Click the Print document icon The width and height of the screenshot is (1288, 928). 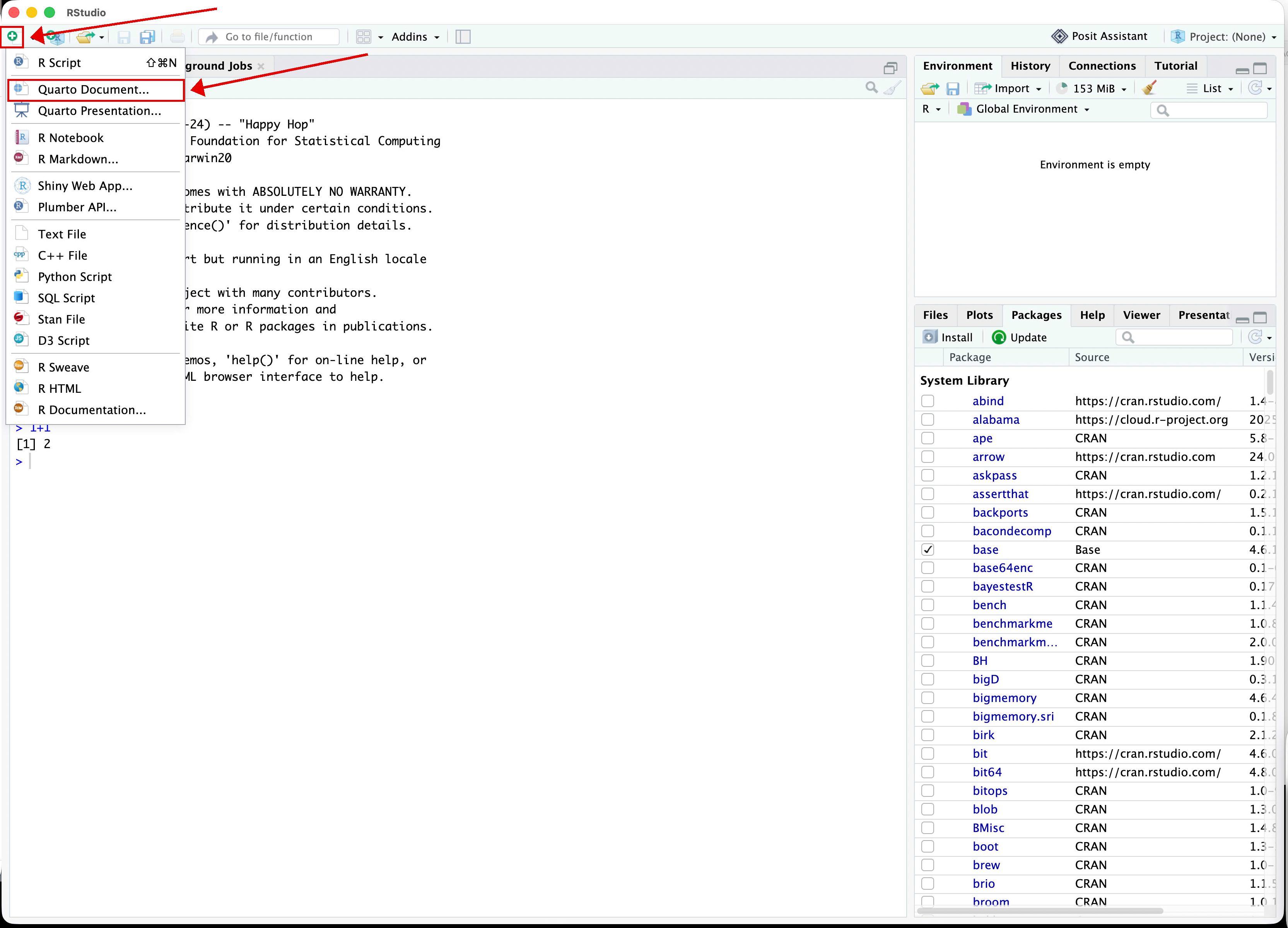pyautogui.click(x=177, y=37)
